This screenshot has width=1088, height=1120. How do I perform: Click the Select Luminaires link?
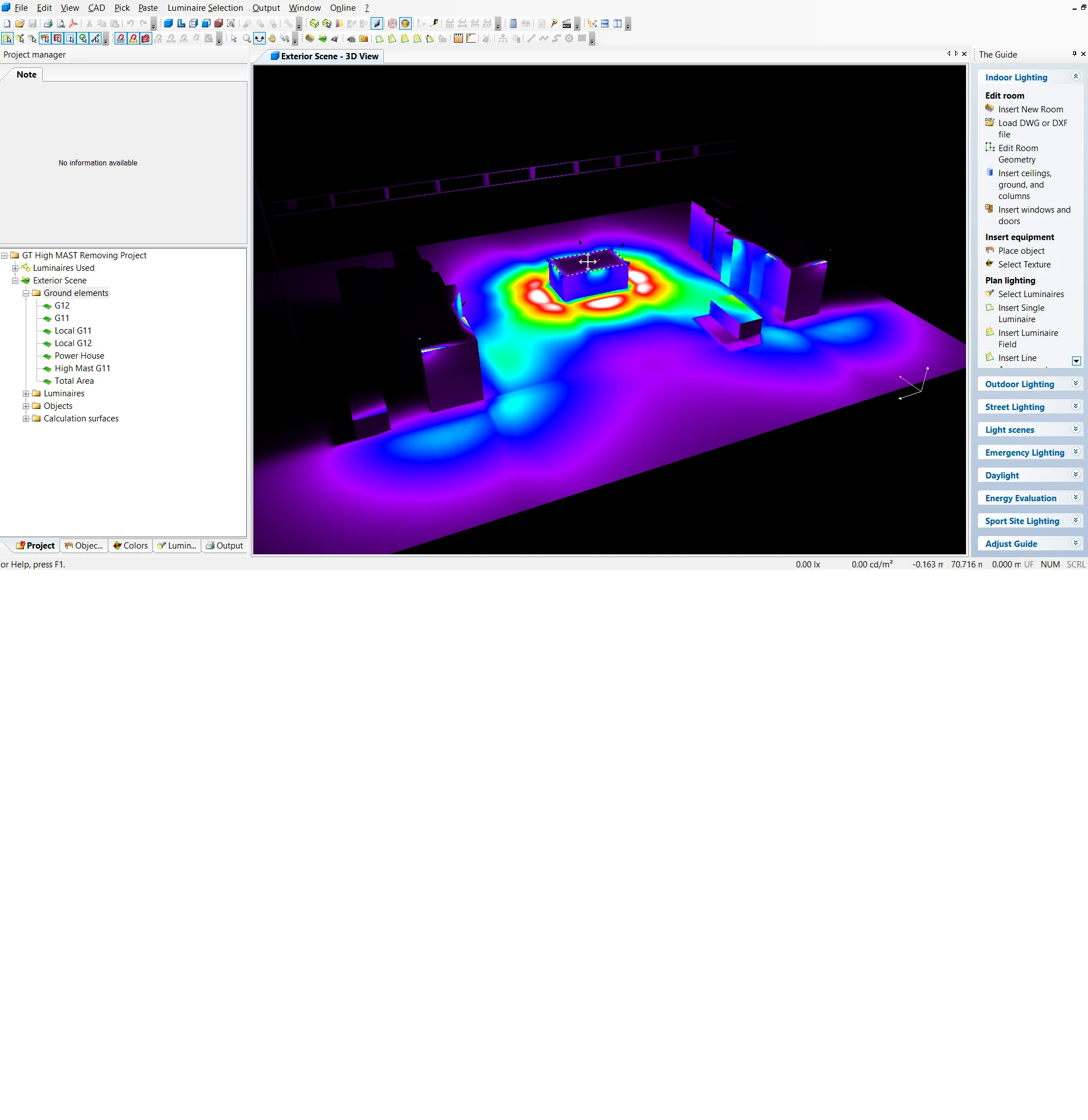click(x=1030, y=294)
